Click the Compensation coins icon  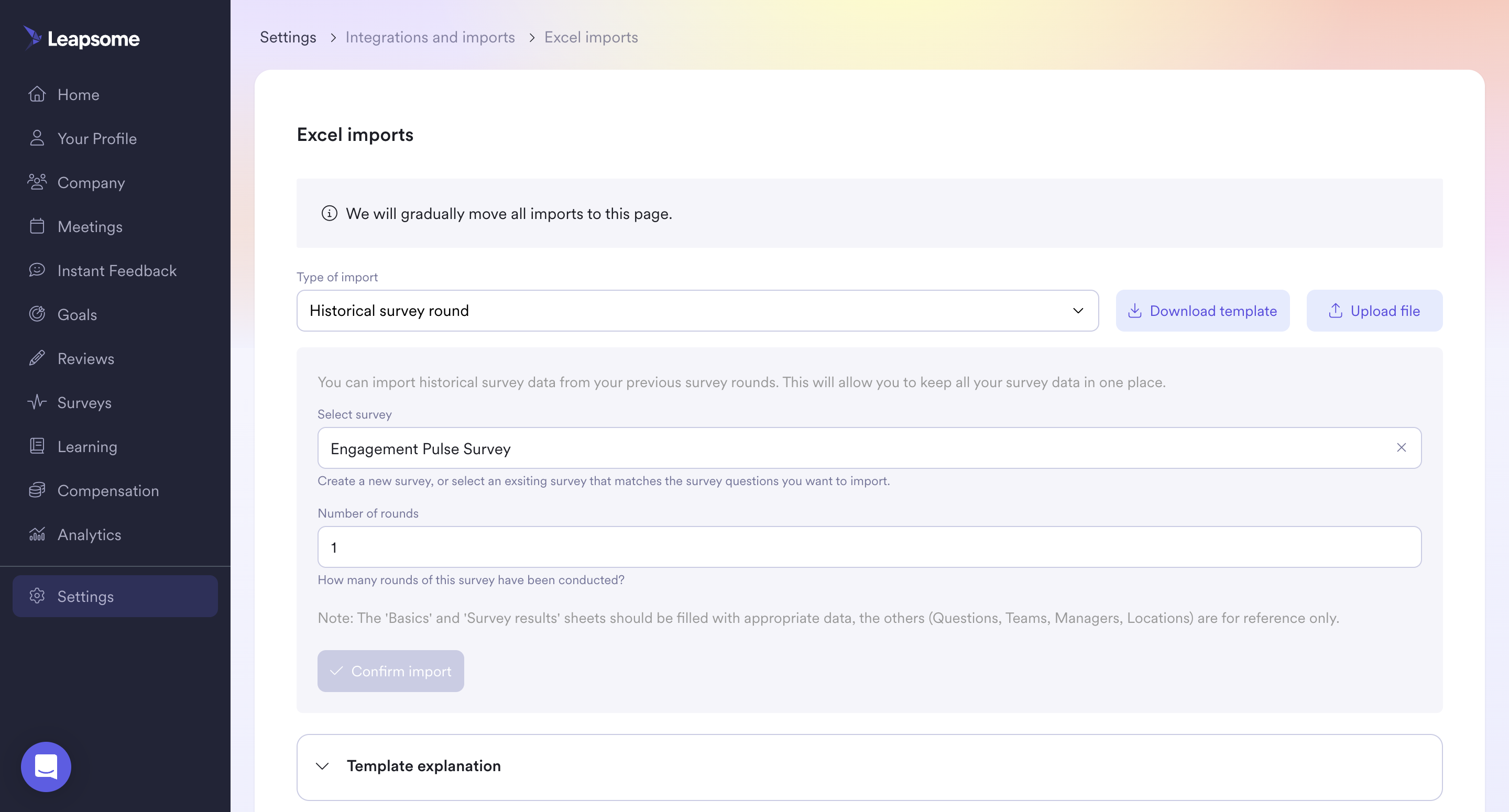pos(37,490)
